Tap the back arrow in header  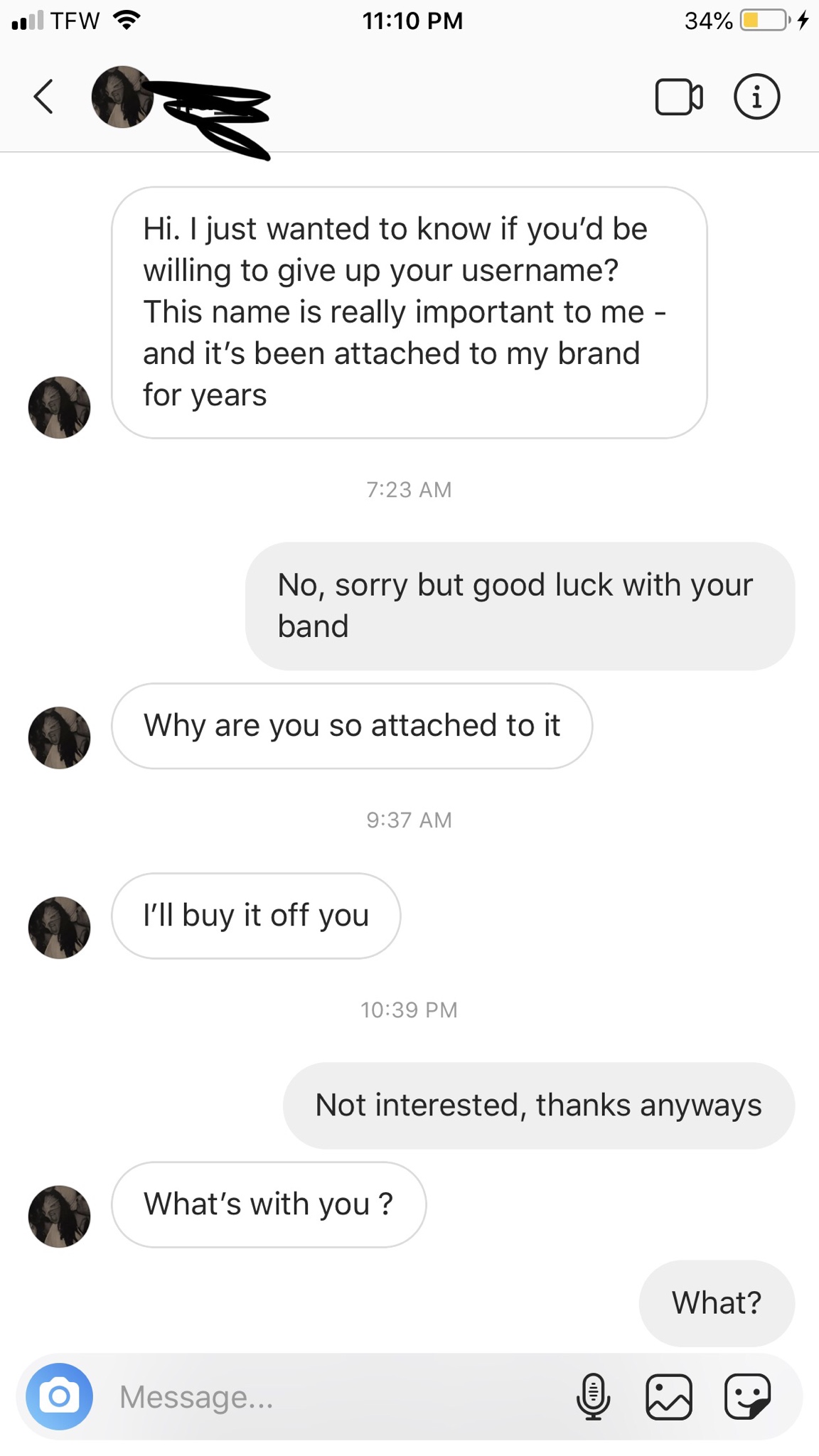[x=44, y=97]
